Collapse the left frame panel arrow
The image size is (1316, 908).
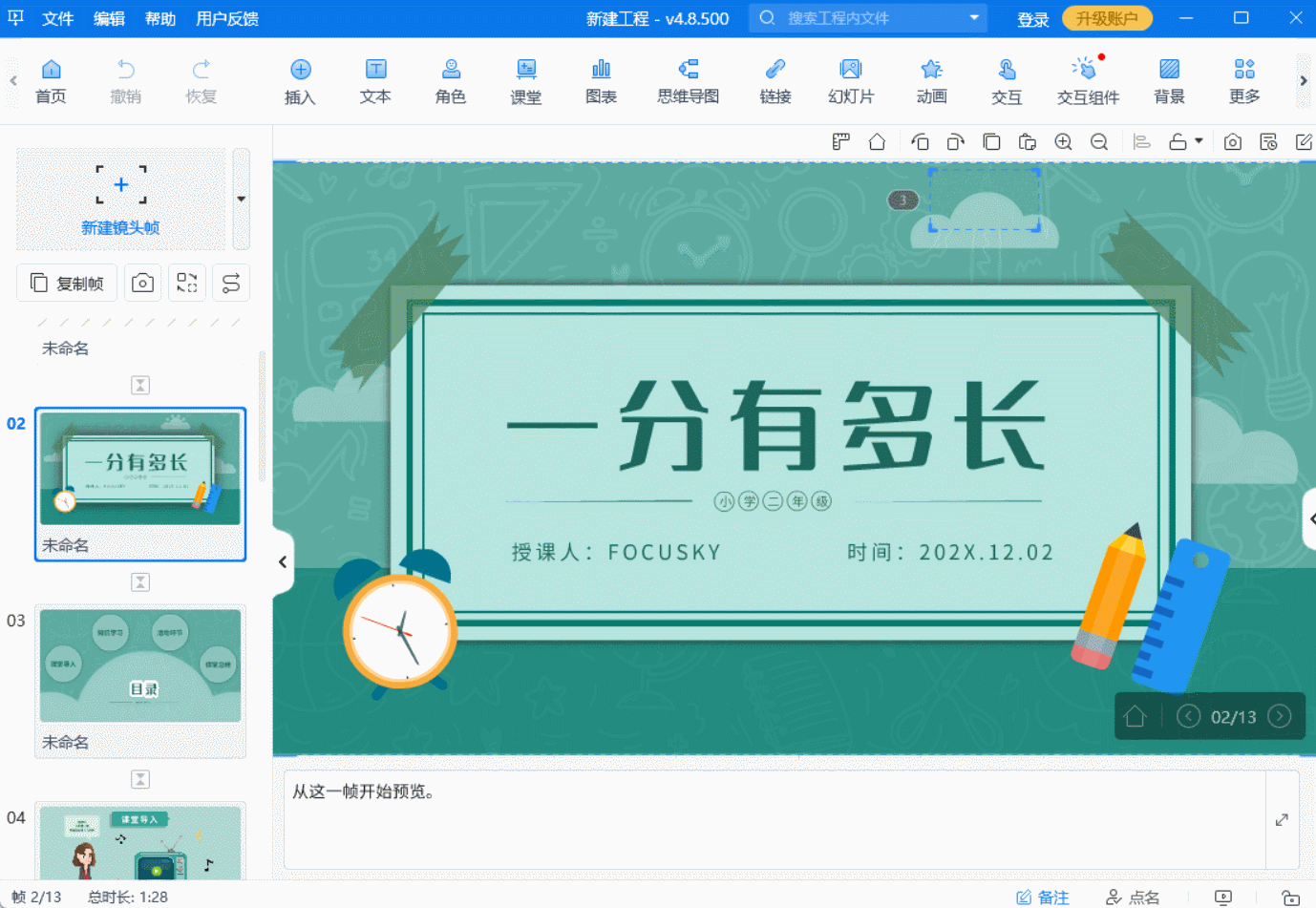pyautogui.click(x=283, y=561)
